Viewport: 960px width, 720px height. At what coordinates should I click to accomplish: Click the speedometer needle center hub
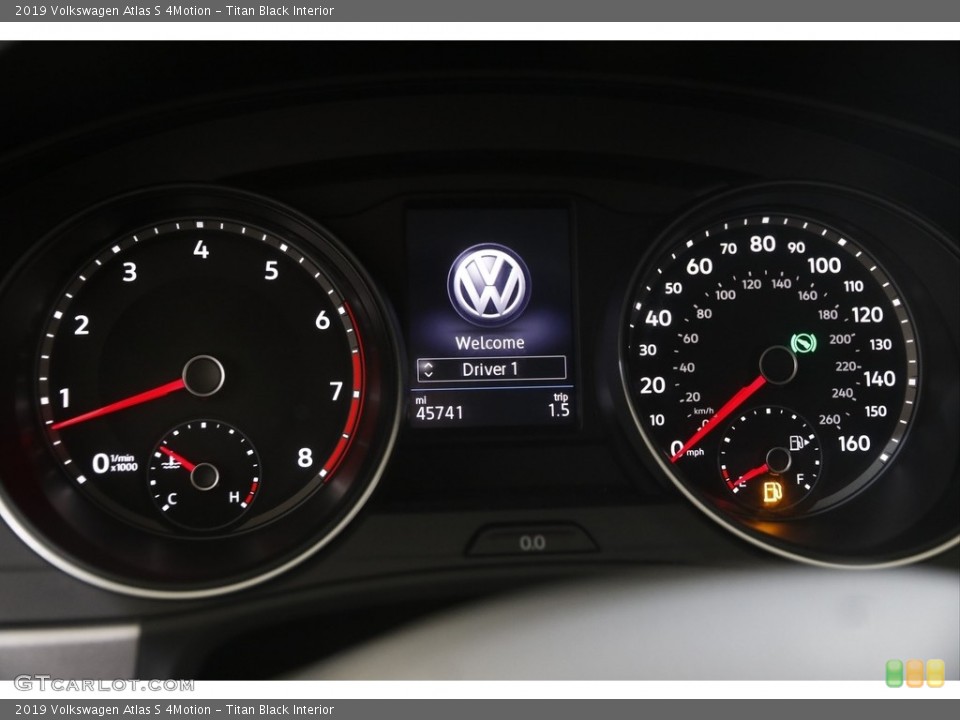point(778,365)
